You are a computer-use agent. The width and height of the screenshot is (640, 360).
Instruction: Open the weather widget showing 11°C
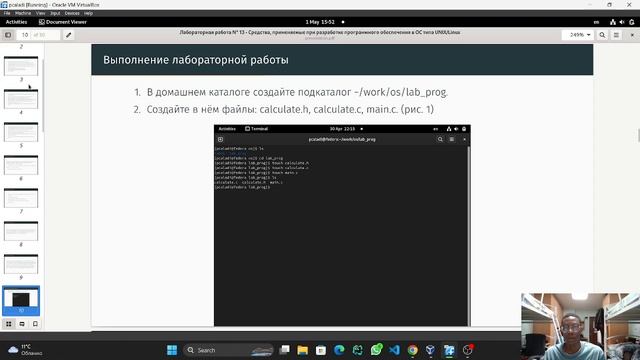tap(24, 350)
